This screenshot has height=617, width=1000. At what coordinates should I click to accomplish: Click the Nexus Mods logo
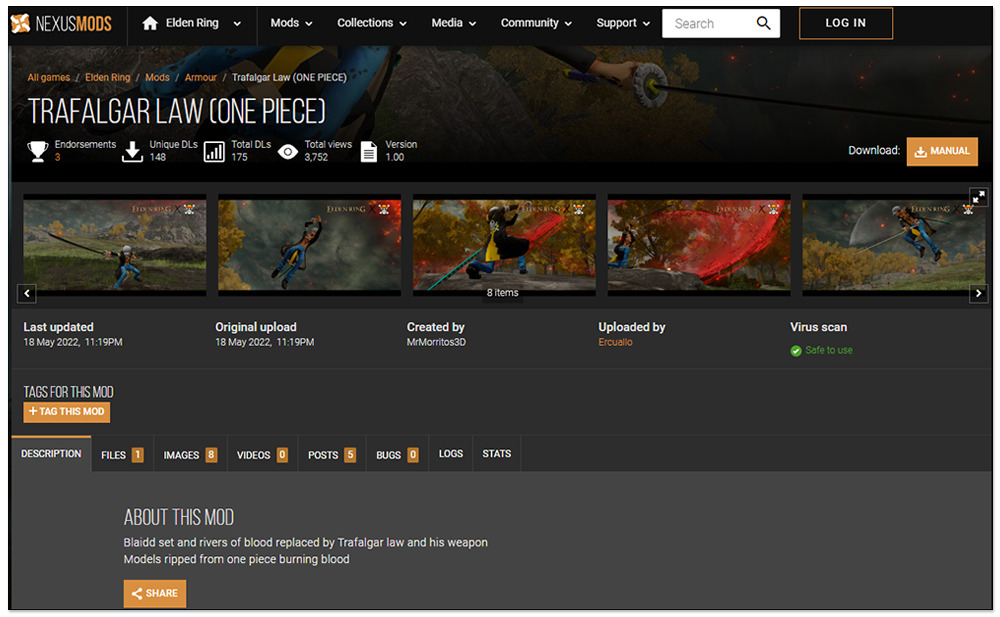61,24
